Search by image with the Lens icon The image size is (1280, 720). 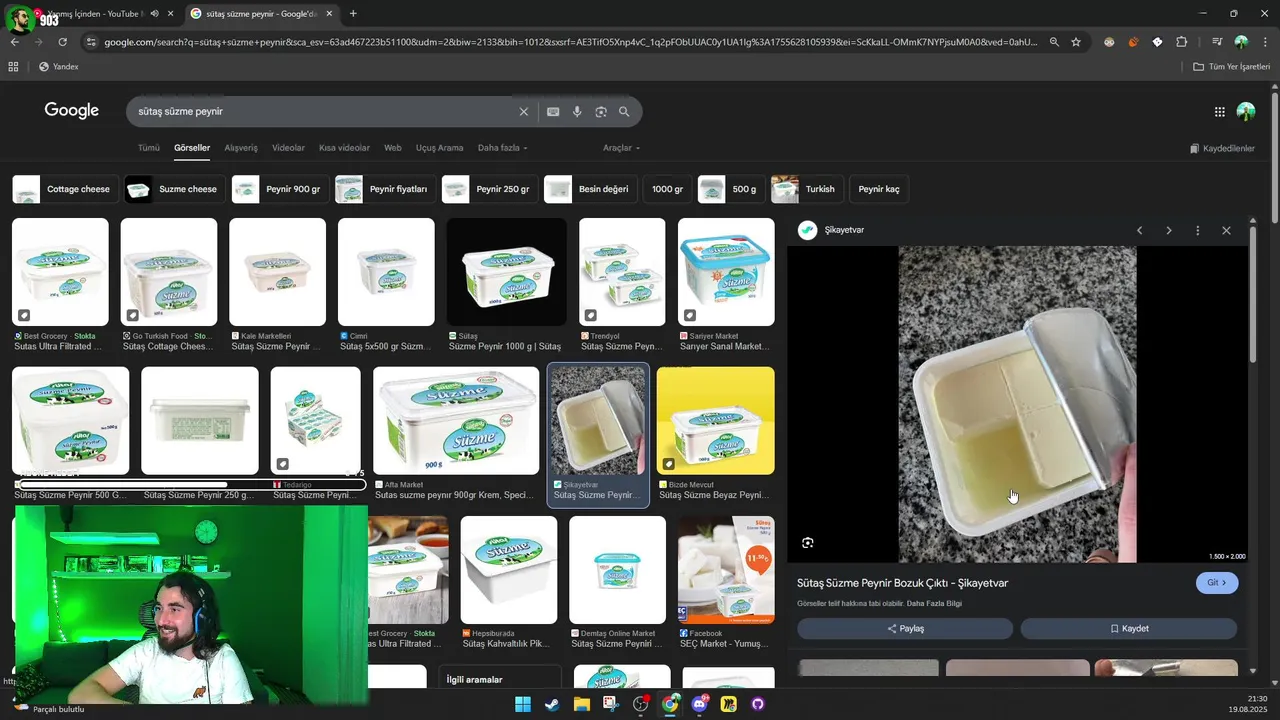[x=601, y=112]
